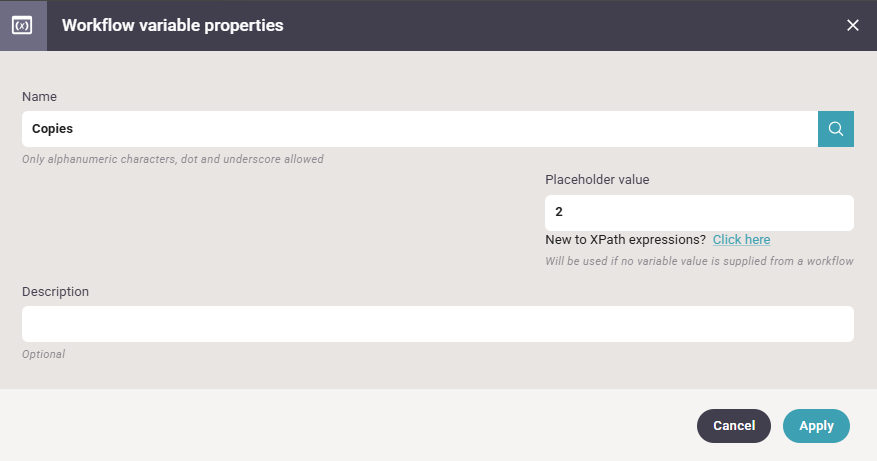Open the XPath "Click here" help link
The width and height of the screenshot is (877, 461).
741,239
